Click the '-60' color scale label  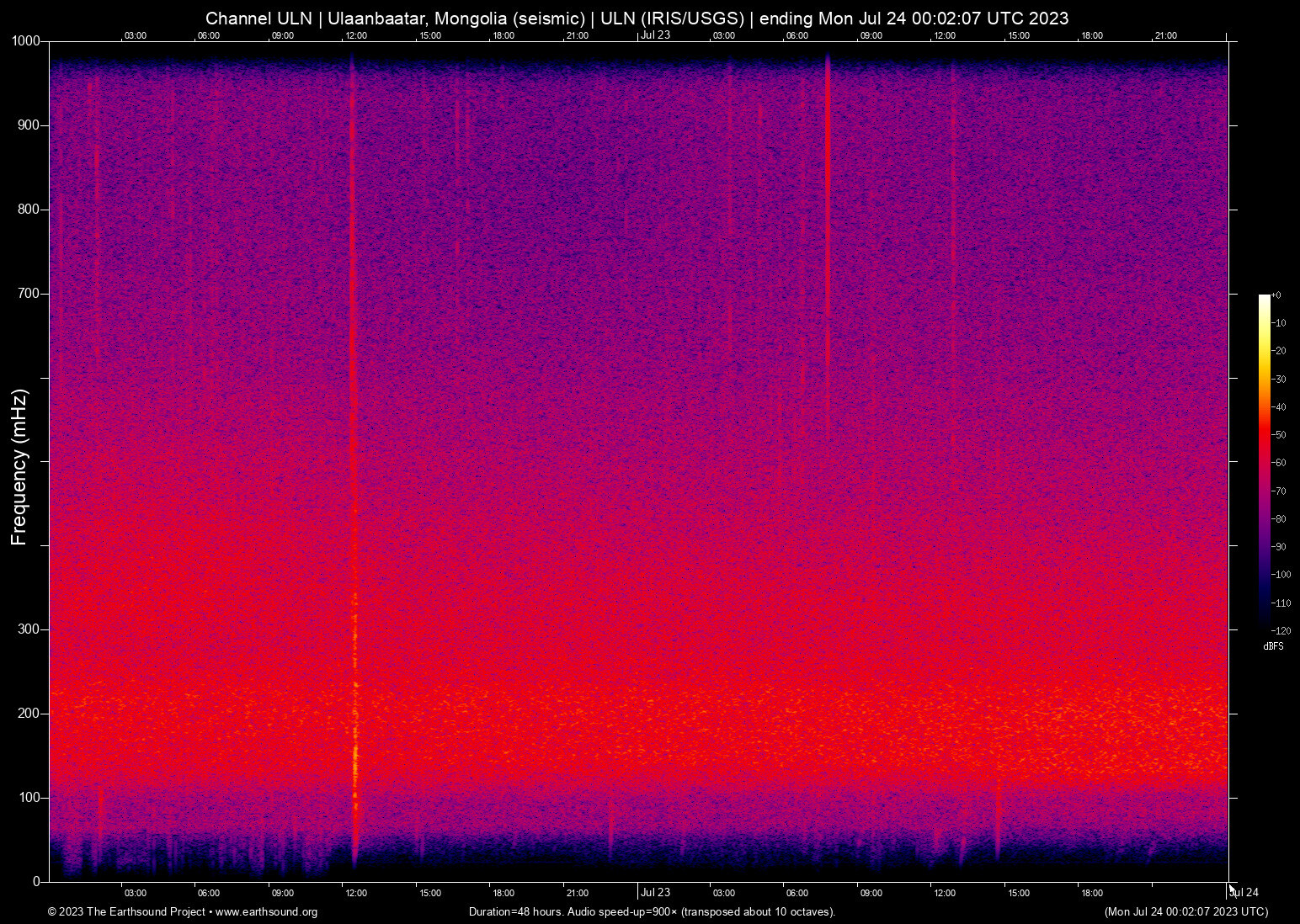(x=1279, y=463)
